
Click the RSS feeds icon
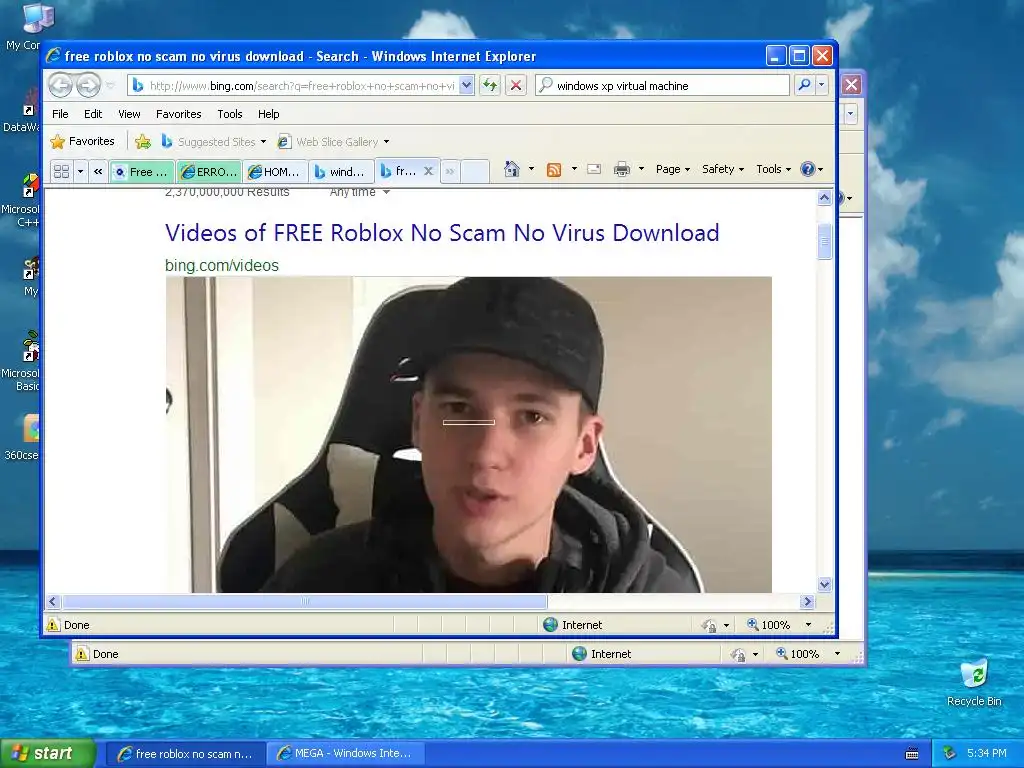click(554, 170)
